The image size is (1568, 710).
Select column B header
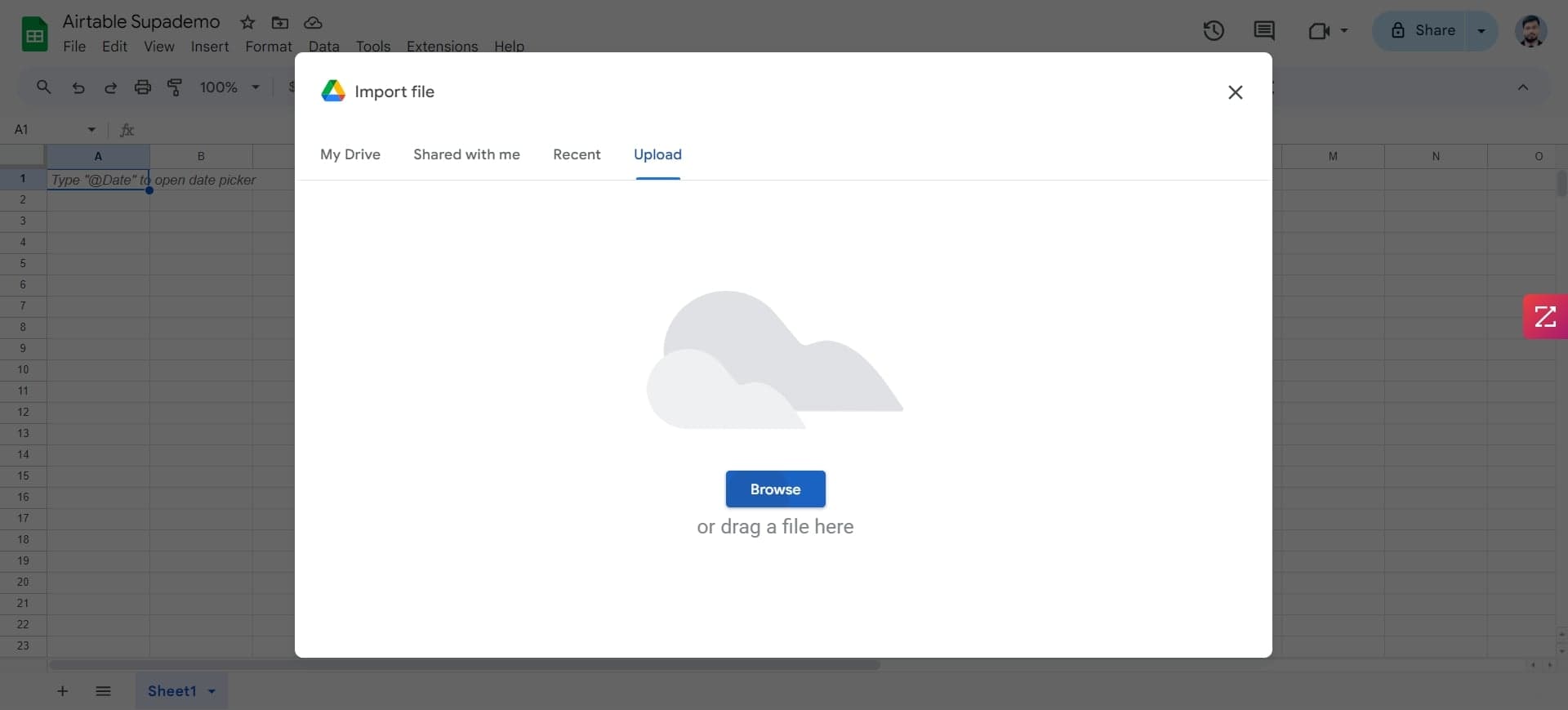201,156
